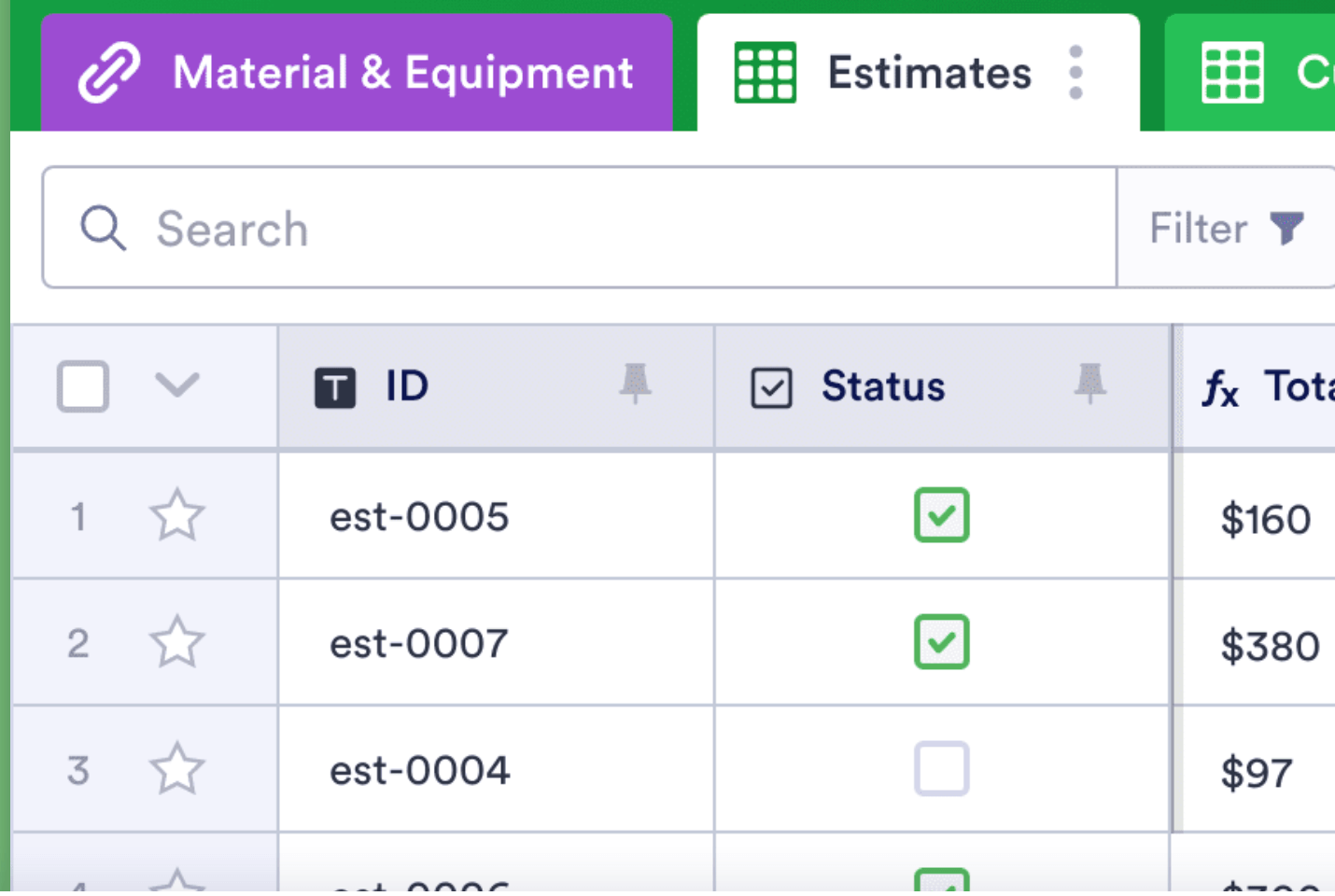This screenshot has height=896, width=1335.
Task: Click the link icon on Material & Equipment
Action: (109, 73)
